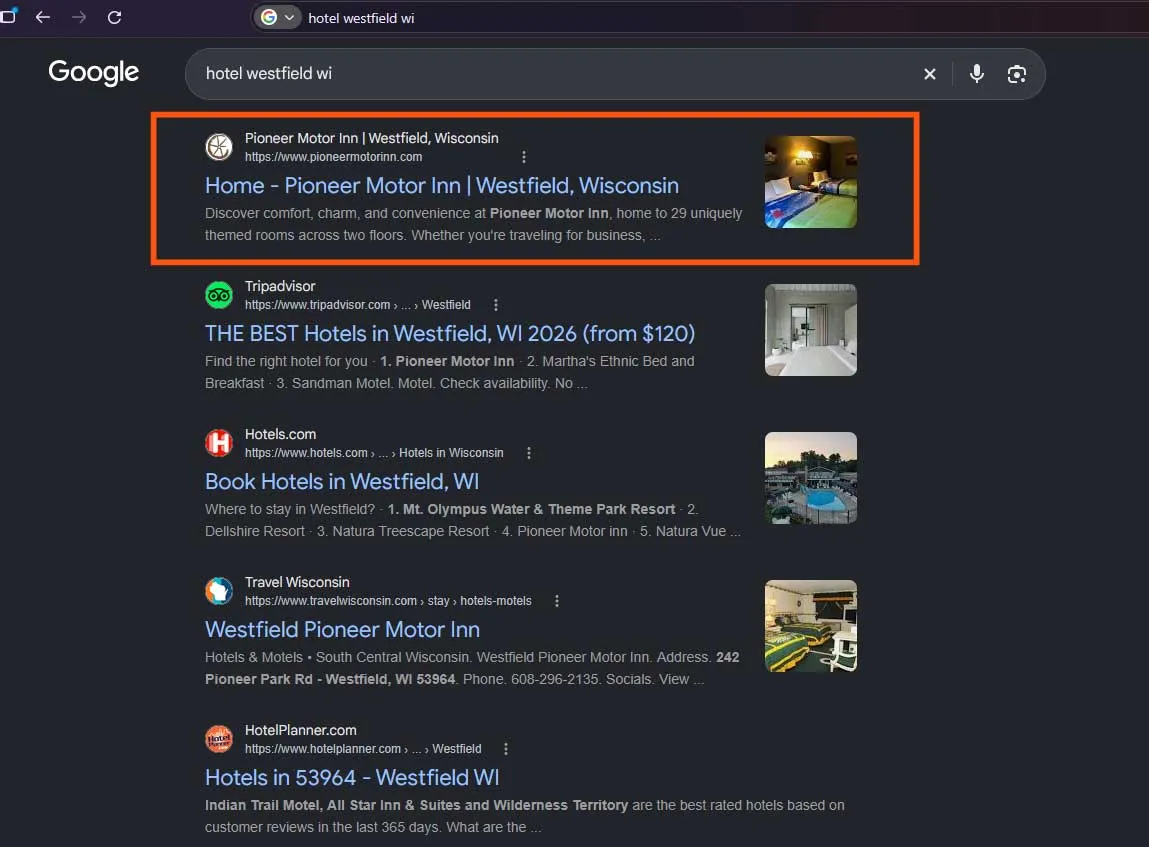The height and width of the screenshot is (847, 1149).
Task: Open Hotels in 53964 - Westfield WI link
Action: 352,777
